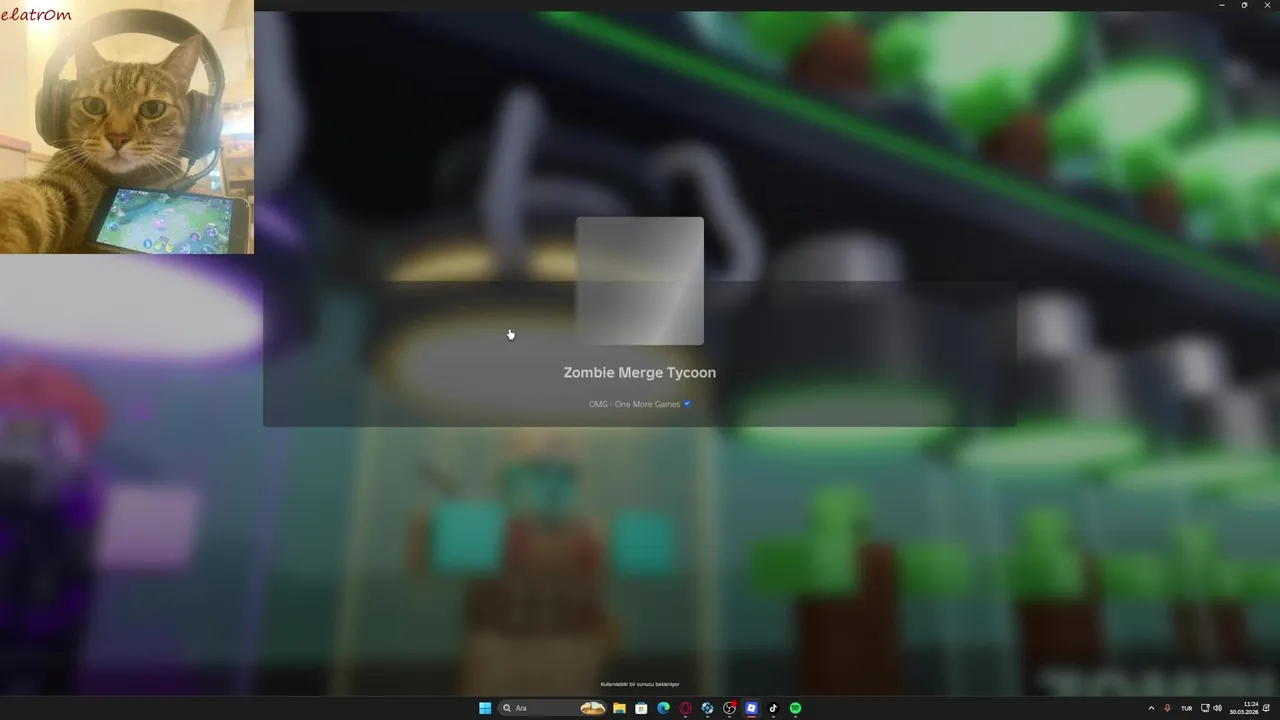Open the Windows Start menu

(x=485, y=708)
